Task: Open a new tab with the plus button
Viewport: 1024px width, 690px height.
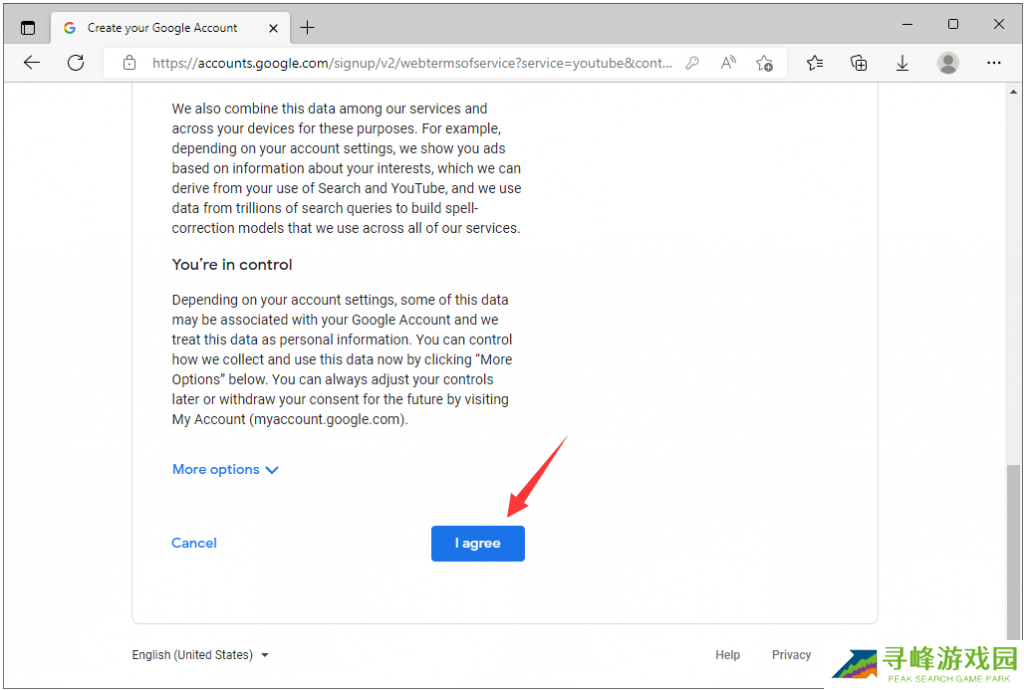Action: 307,28
